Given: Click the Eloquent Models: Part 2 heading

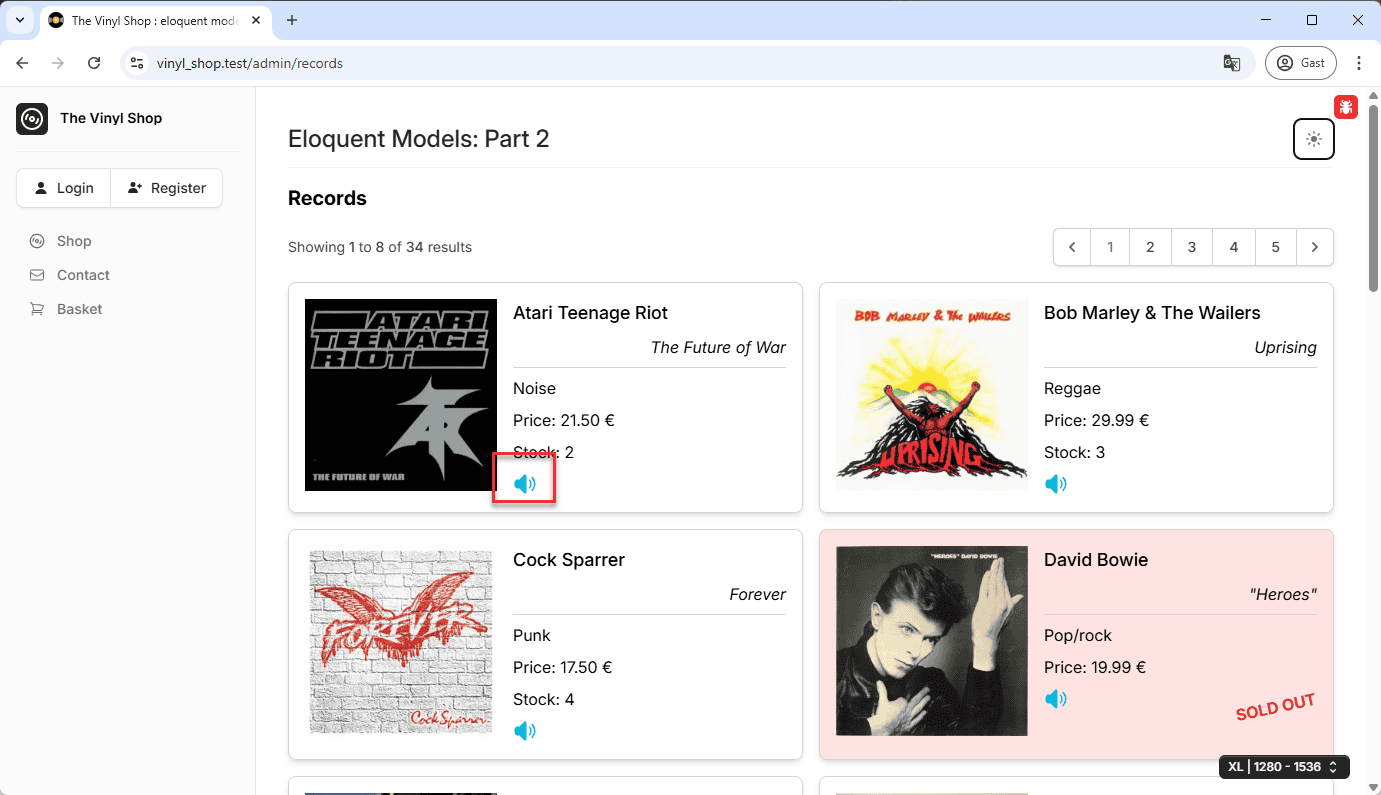Looking at the screenshot, I should (419, 139).
